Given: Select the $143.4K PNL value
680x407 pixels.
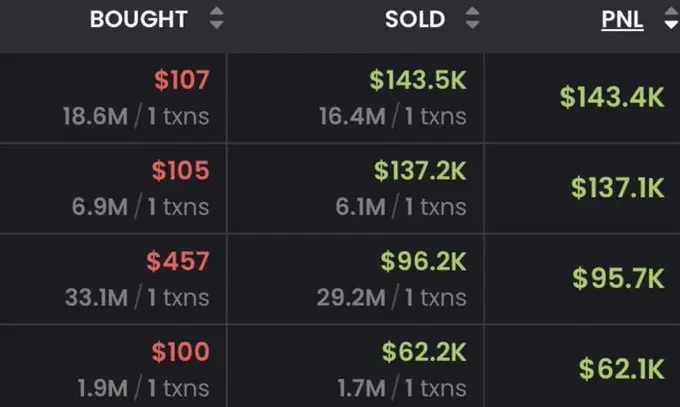Looking at the screenshot, I should click(x=612, y=97).
